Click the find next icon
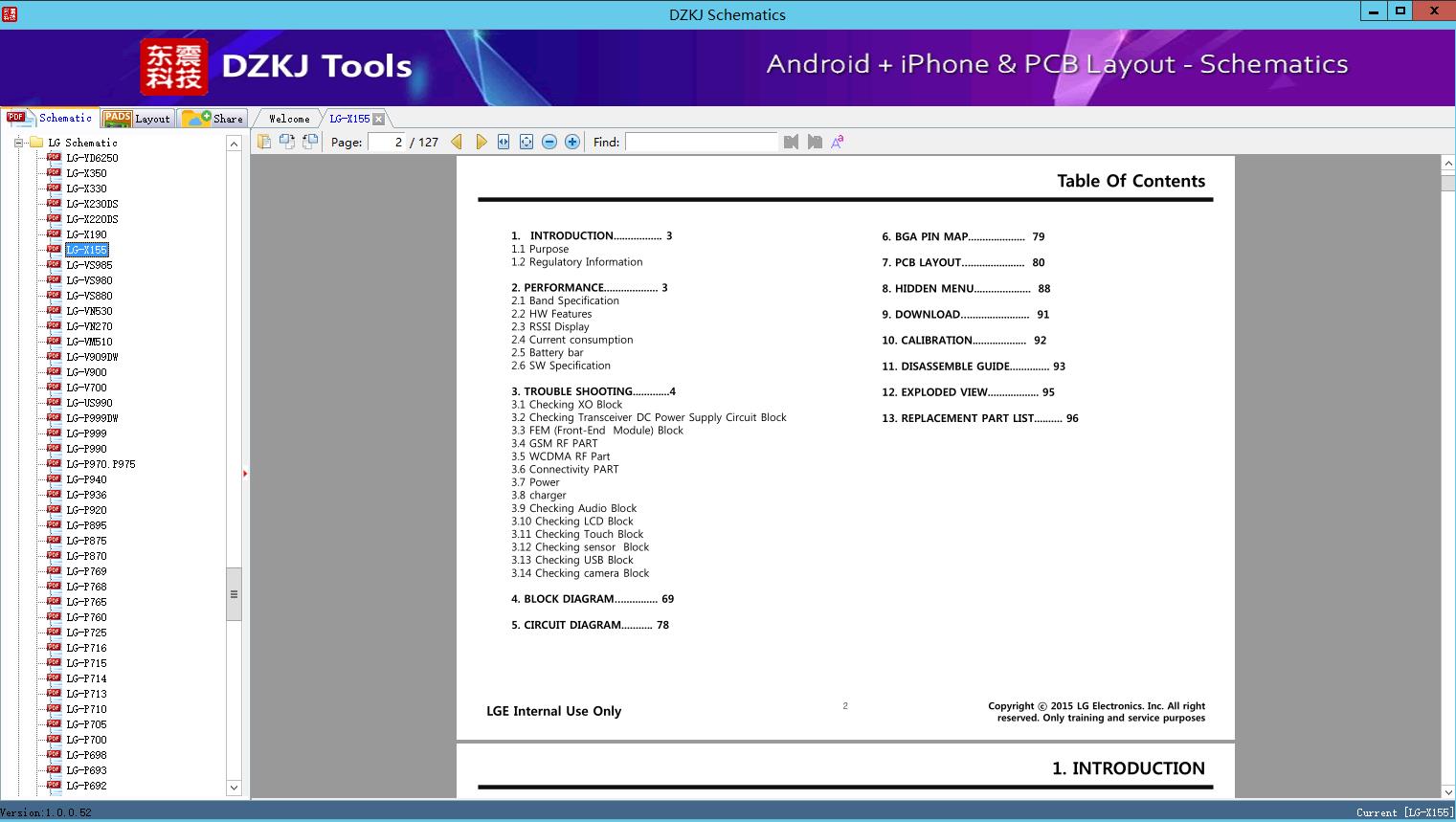 (x=815, y=142)
